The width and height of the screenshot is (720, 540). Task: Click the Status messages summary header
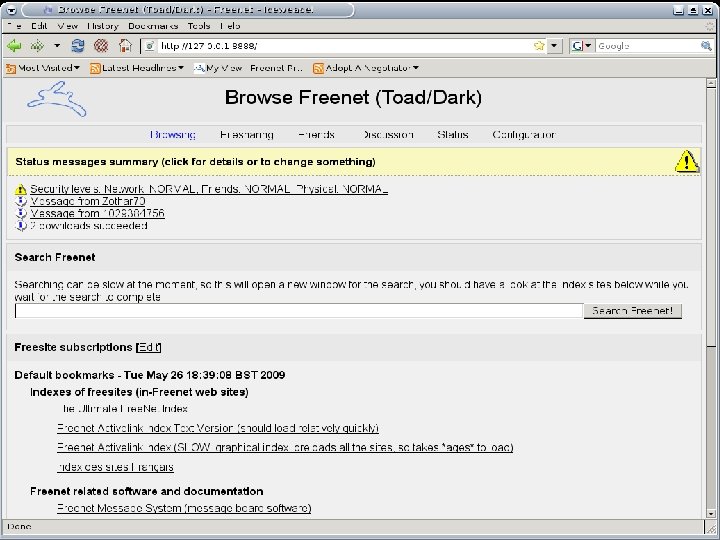195,162
